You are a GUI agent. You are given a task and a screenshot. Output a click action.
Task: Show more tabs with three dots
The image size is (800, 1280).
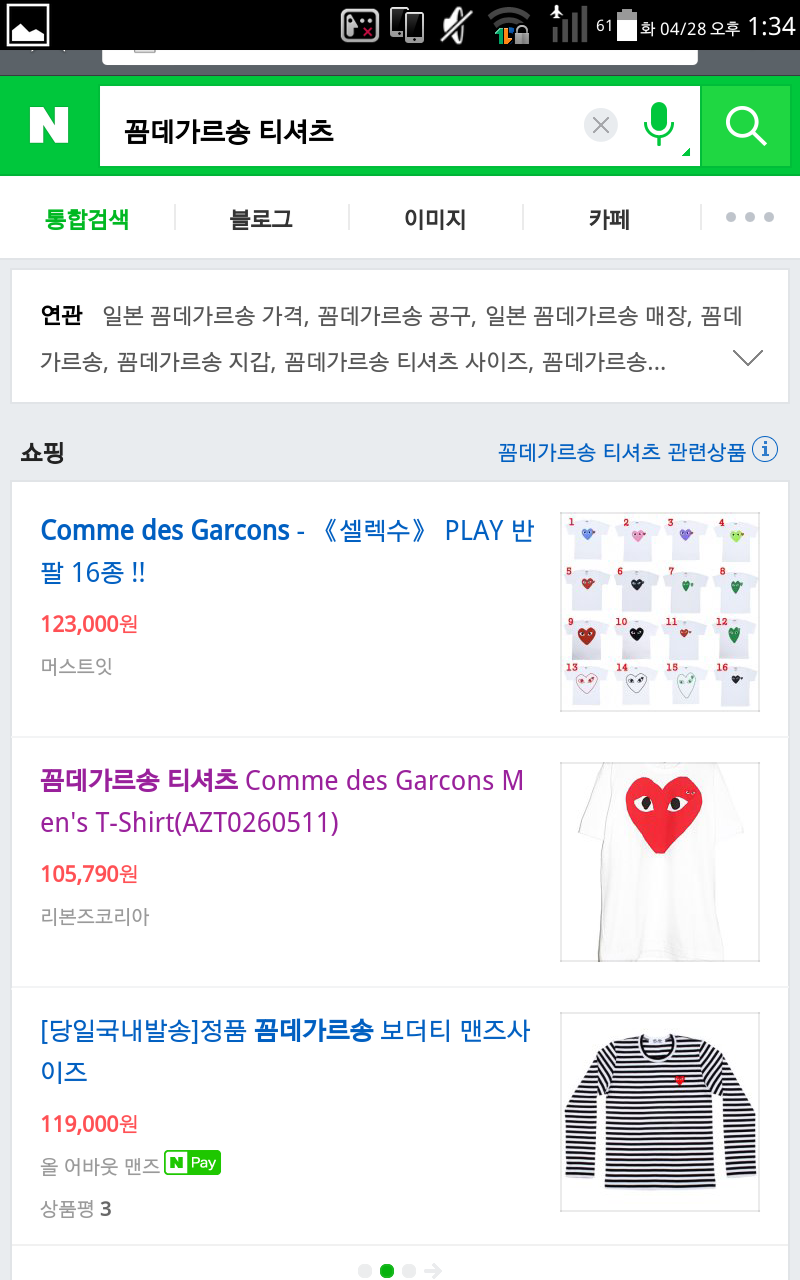[x=749, y=218]
